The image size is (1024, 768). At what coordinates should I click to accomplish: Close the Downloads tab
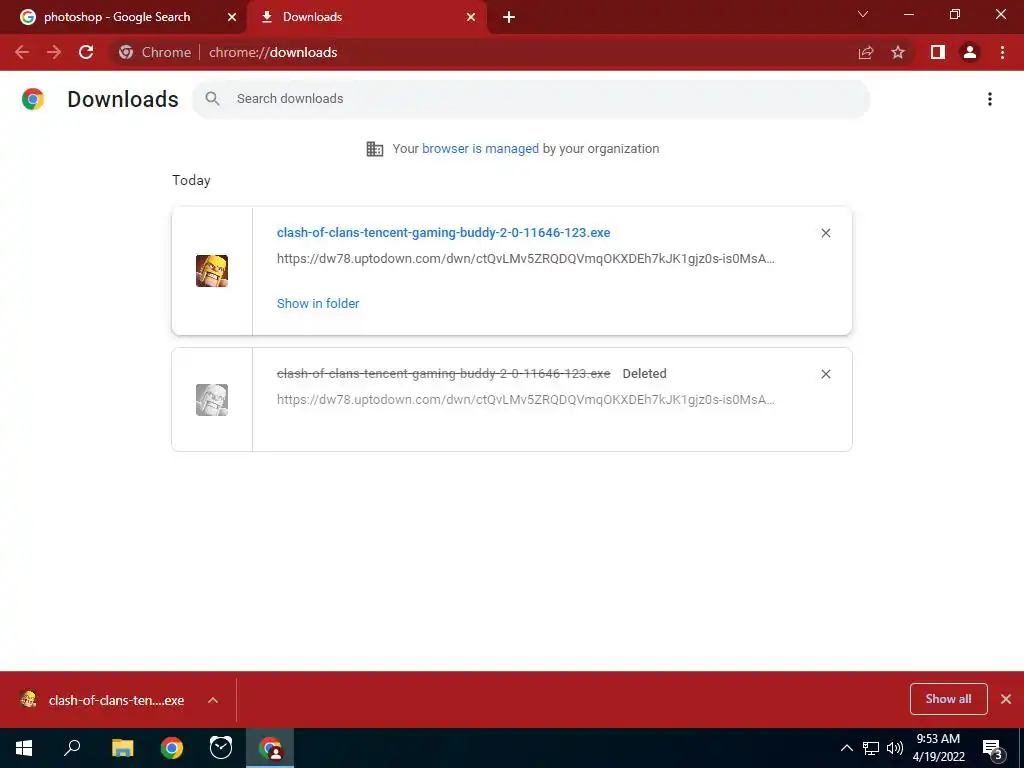[x=471, y=17]
